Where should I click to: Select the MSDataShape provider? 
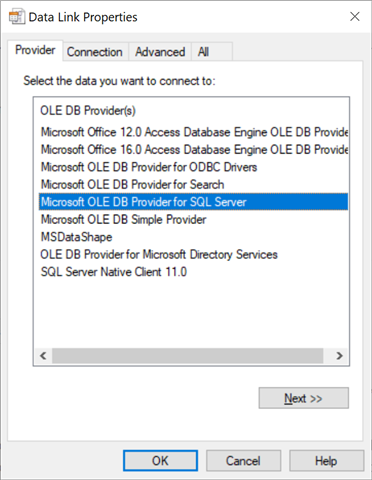pos(194,237)
